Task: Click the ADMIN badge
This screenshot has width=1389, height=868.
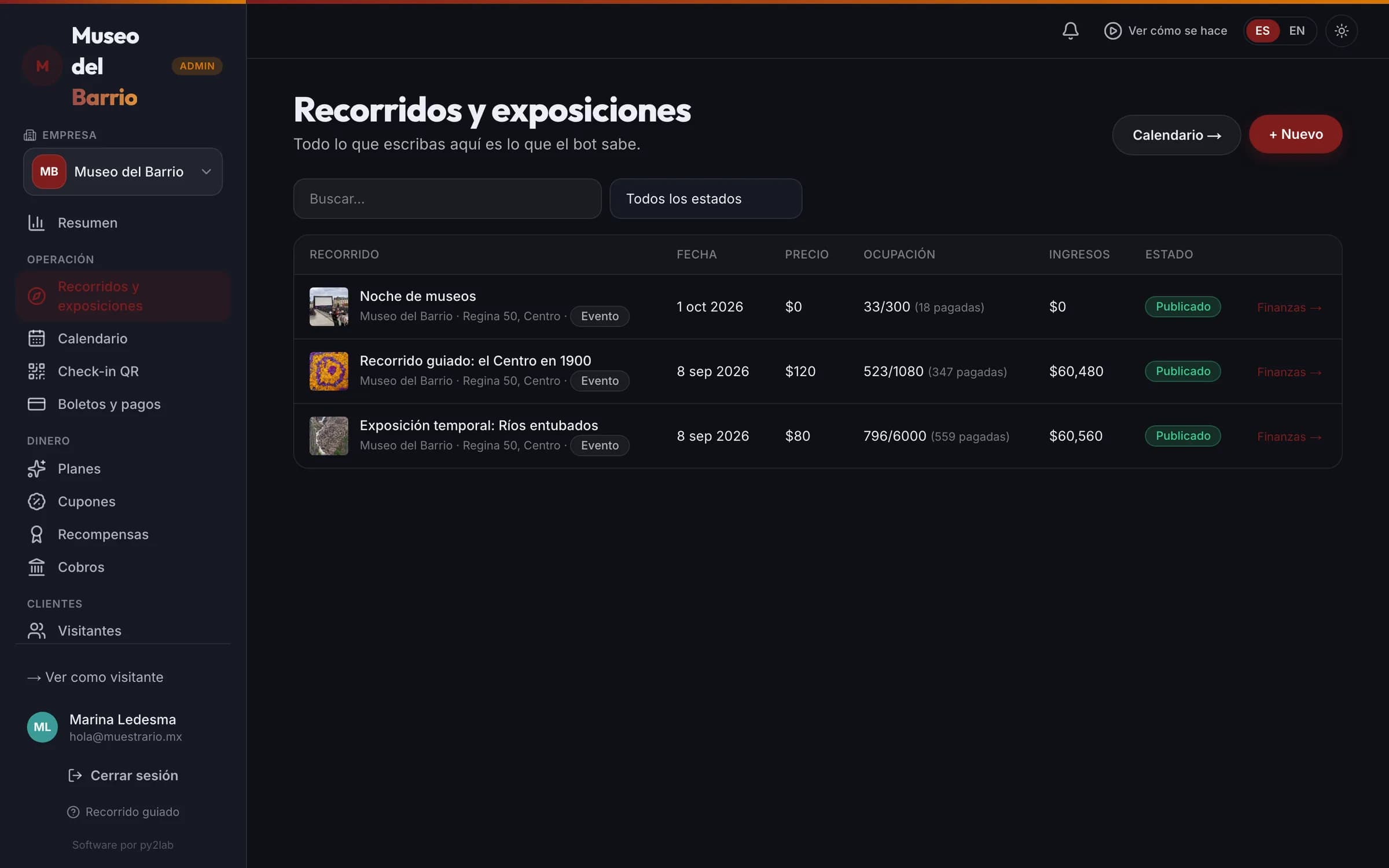Action: pos(197,66)
